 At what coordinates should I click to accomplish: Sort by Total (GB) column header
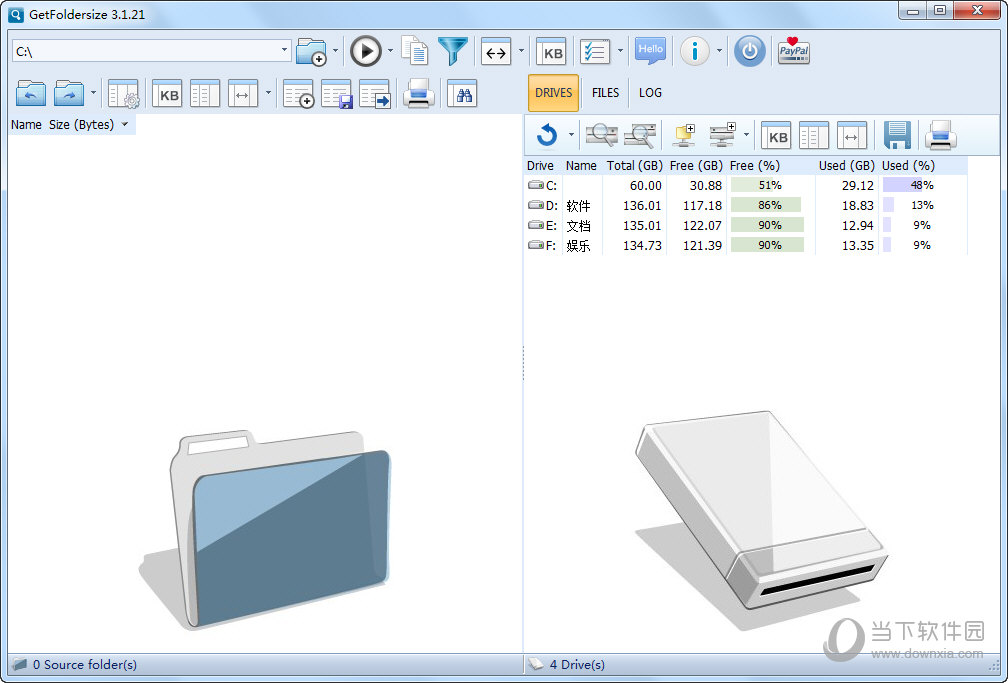[x=634, y=166]
